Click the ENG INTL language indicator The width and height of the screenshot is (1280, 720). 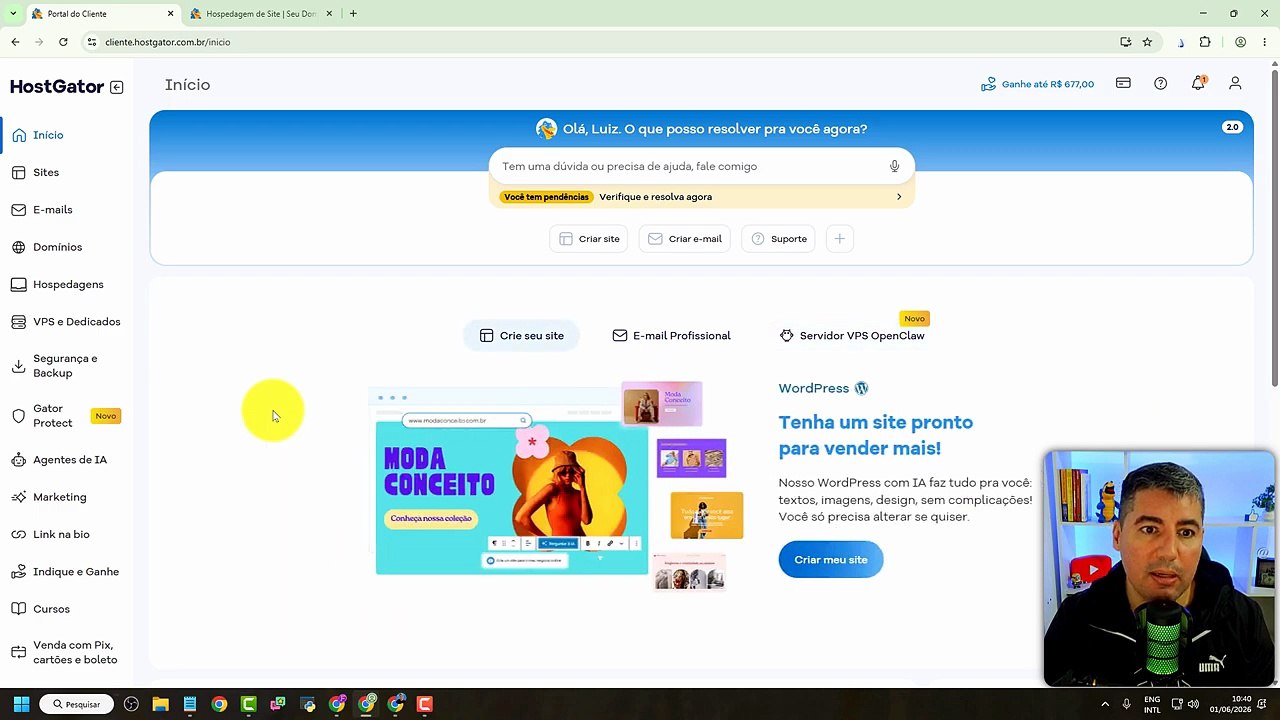(1152, 704)
